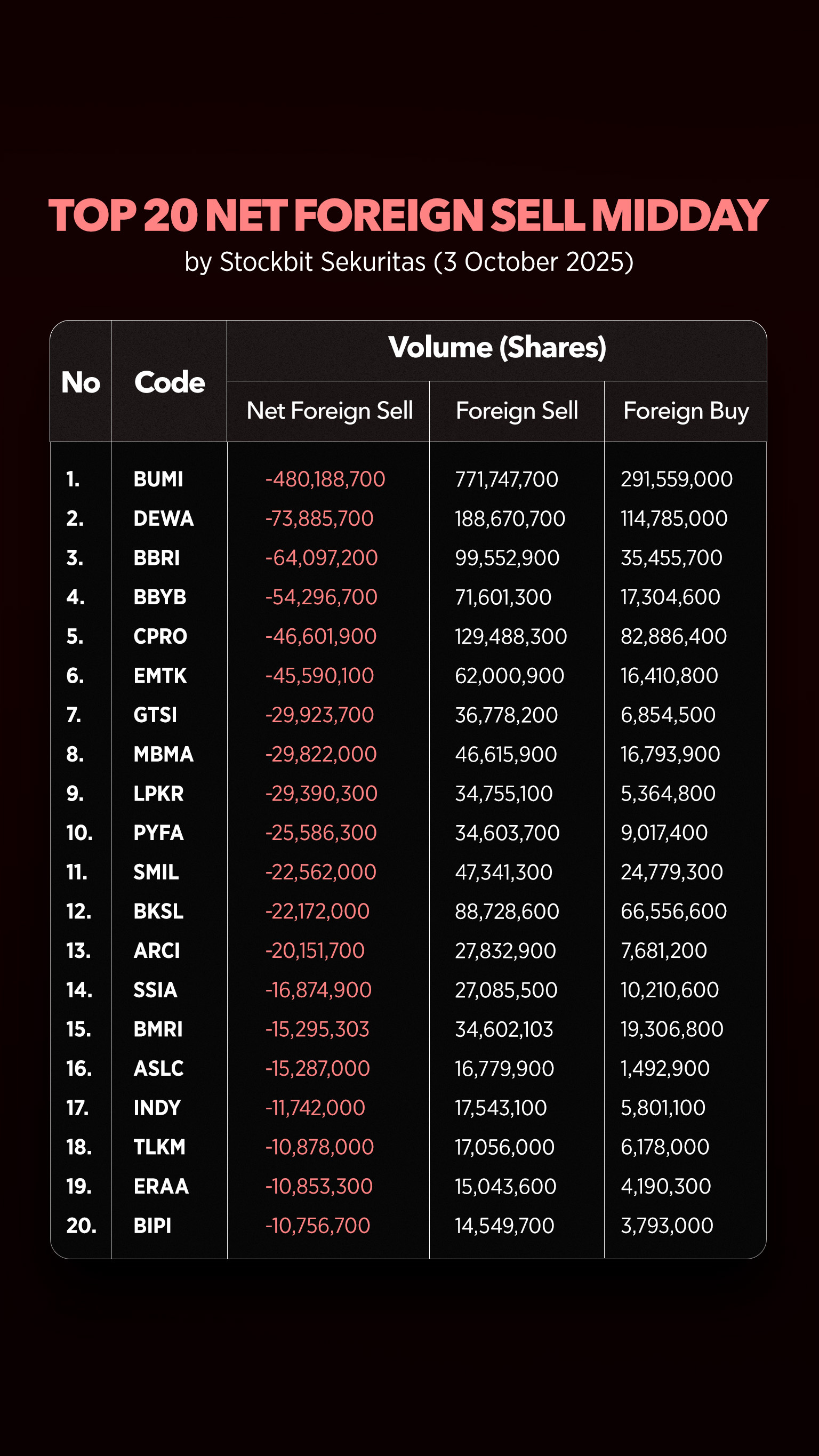Click the Volume (Shares) header
Viewport: 819px width, 1456px height.
pyautogui.click(x=497, y=347)
